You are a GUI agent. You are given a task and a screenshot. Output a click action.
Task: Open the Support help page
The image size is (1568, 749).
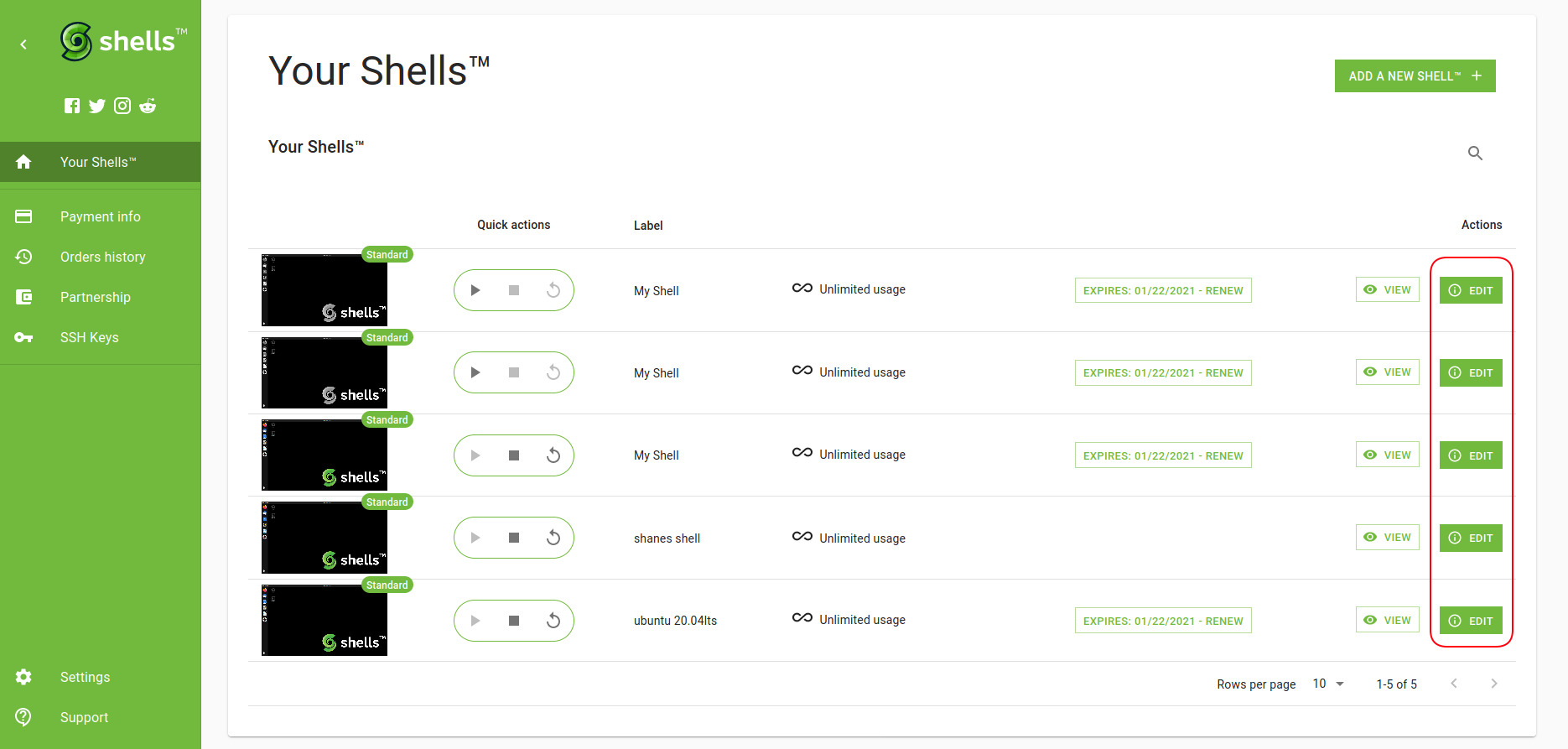coord(84,717)
